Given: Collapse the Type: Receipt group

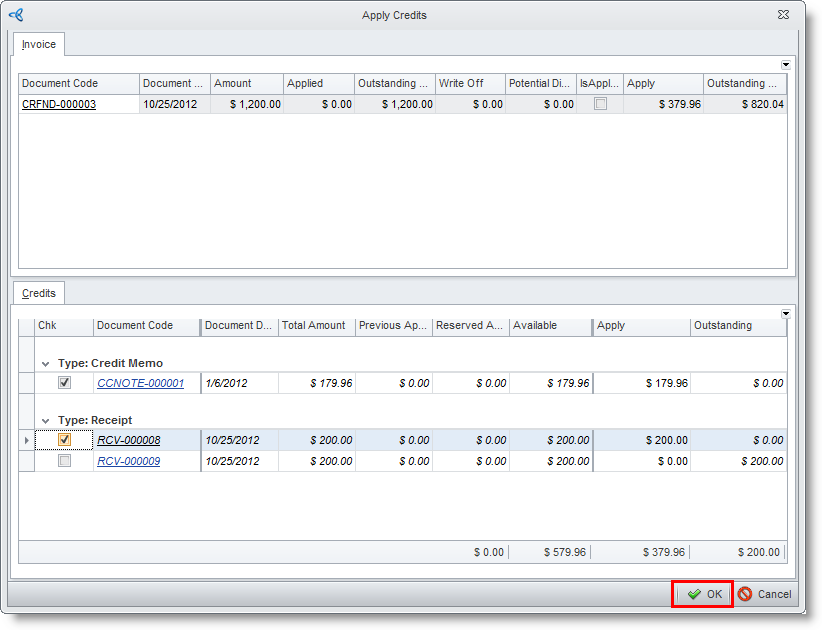Looking at the screenshot, I should coord(45,421).
